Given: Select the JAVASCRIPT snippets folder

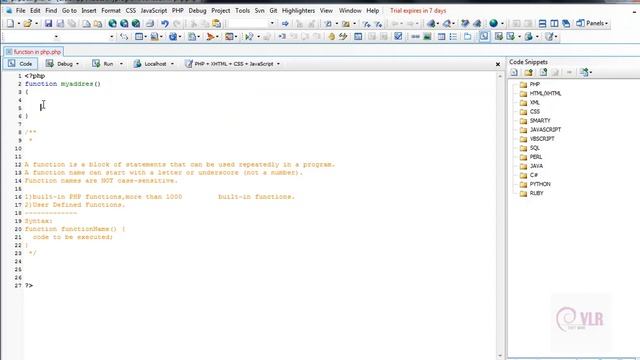Looking at the screenshot, I should click(x=540, y=130).
